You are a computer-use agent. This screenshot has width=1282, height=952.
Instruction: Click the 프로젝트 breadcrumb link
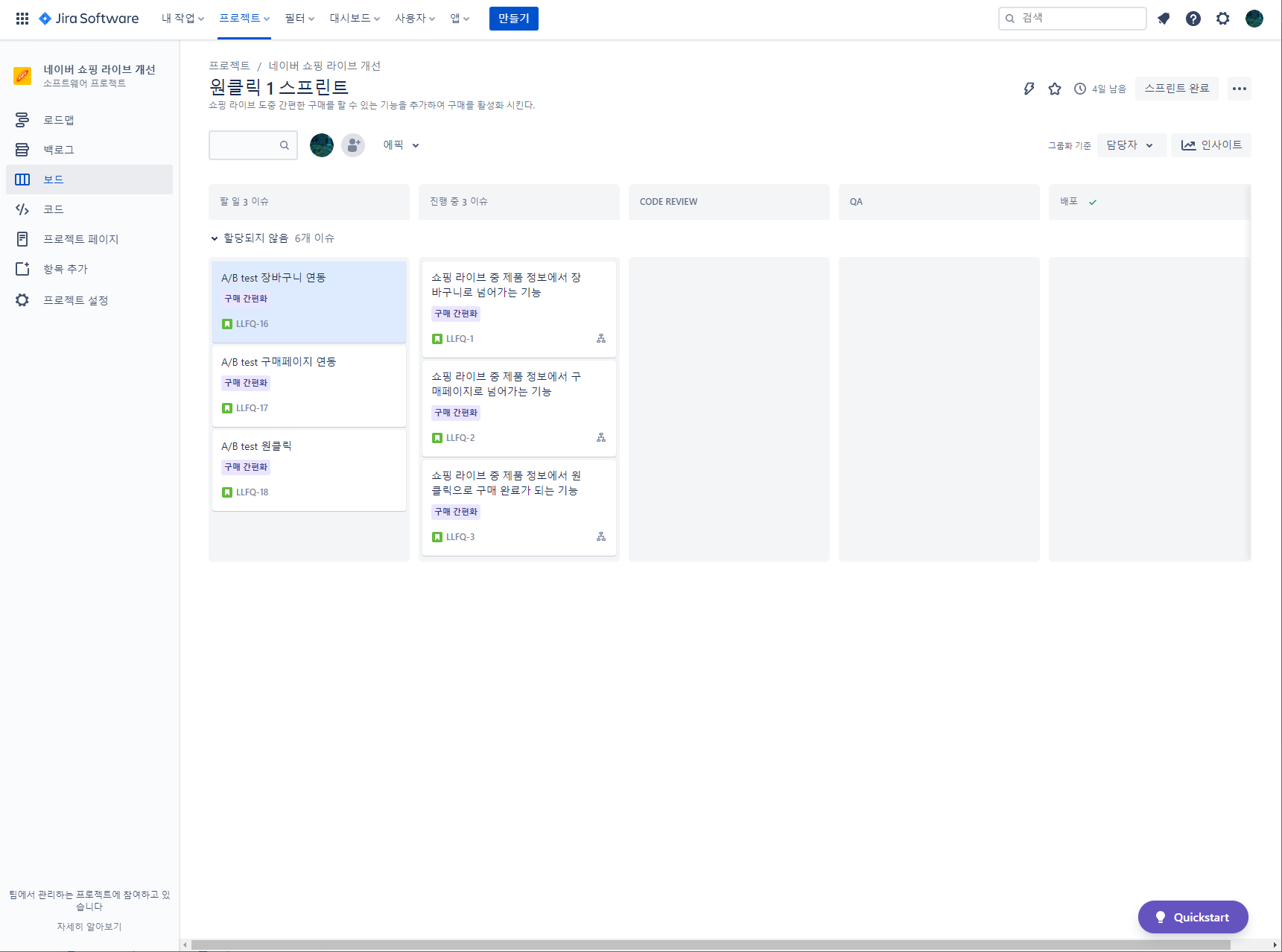(229, 66)
